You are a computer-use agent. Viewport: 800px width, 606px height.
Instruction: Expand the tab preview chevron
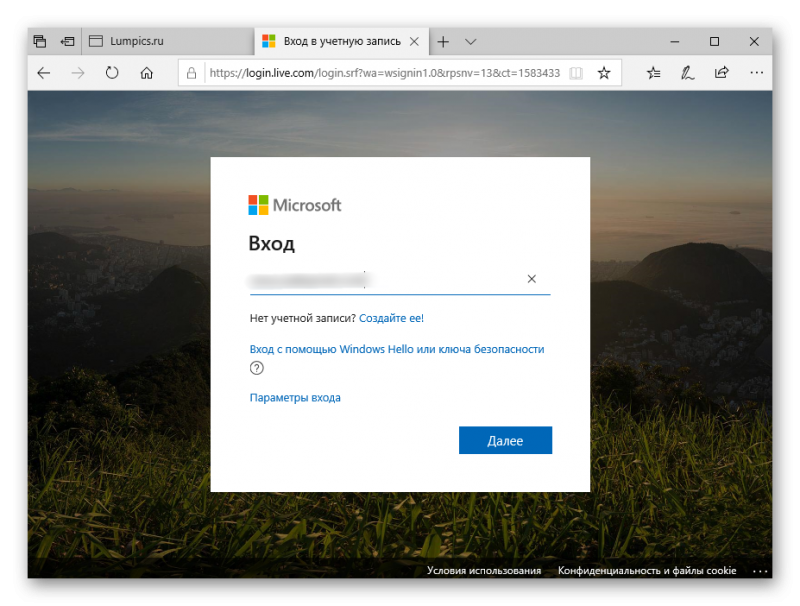coord(470,41)
